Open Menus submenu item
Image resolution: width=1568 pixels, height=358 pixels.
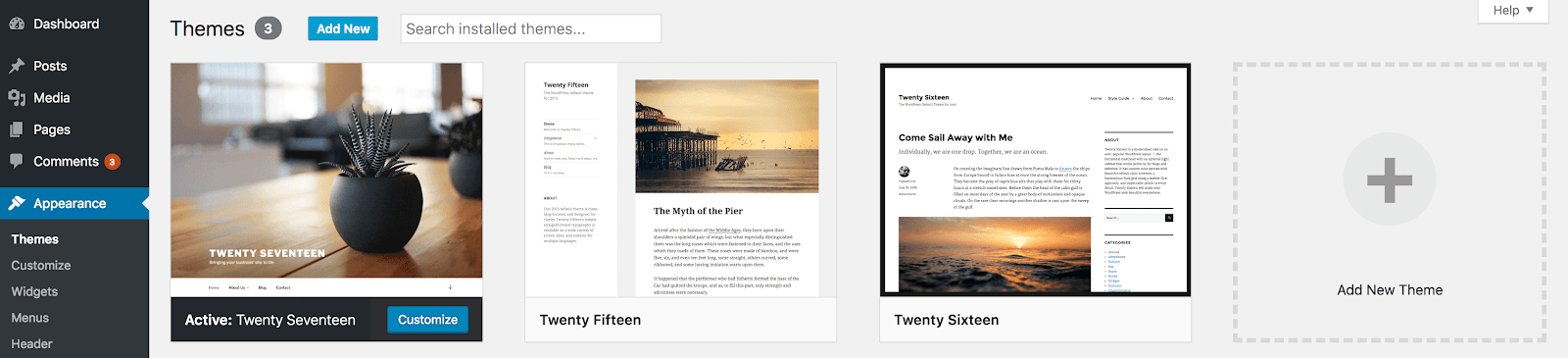click(30, 318)
